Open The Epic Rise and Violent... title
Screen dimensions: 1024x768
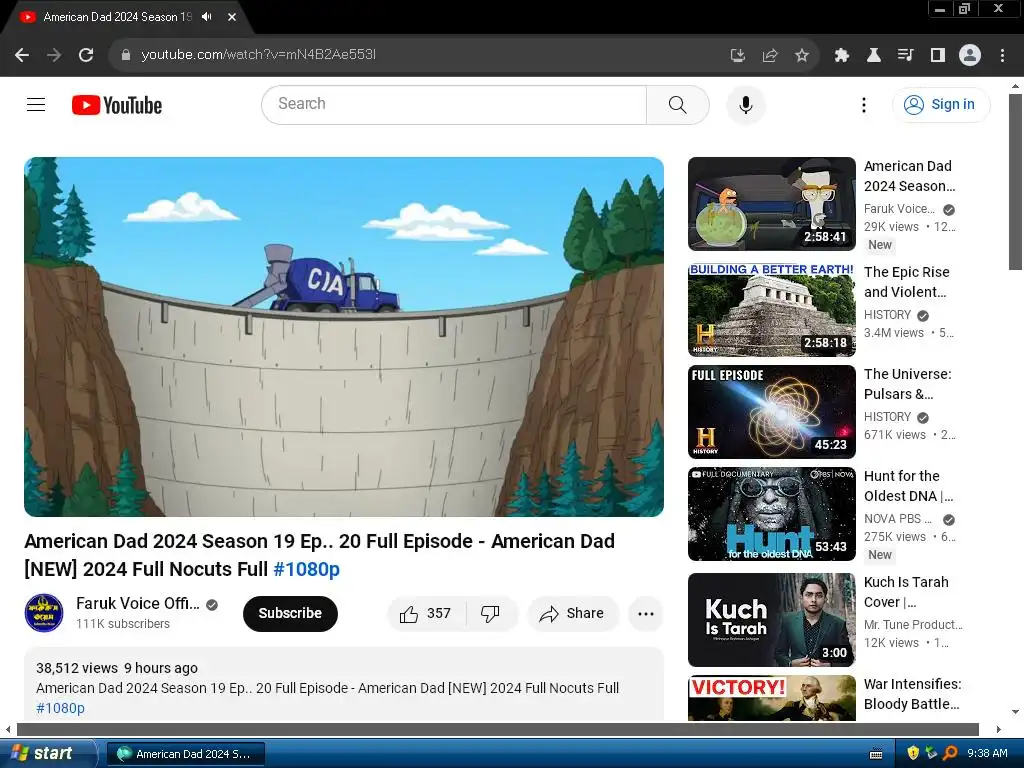(907, 282)
